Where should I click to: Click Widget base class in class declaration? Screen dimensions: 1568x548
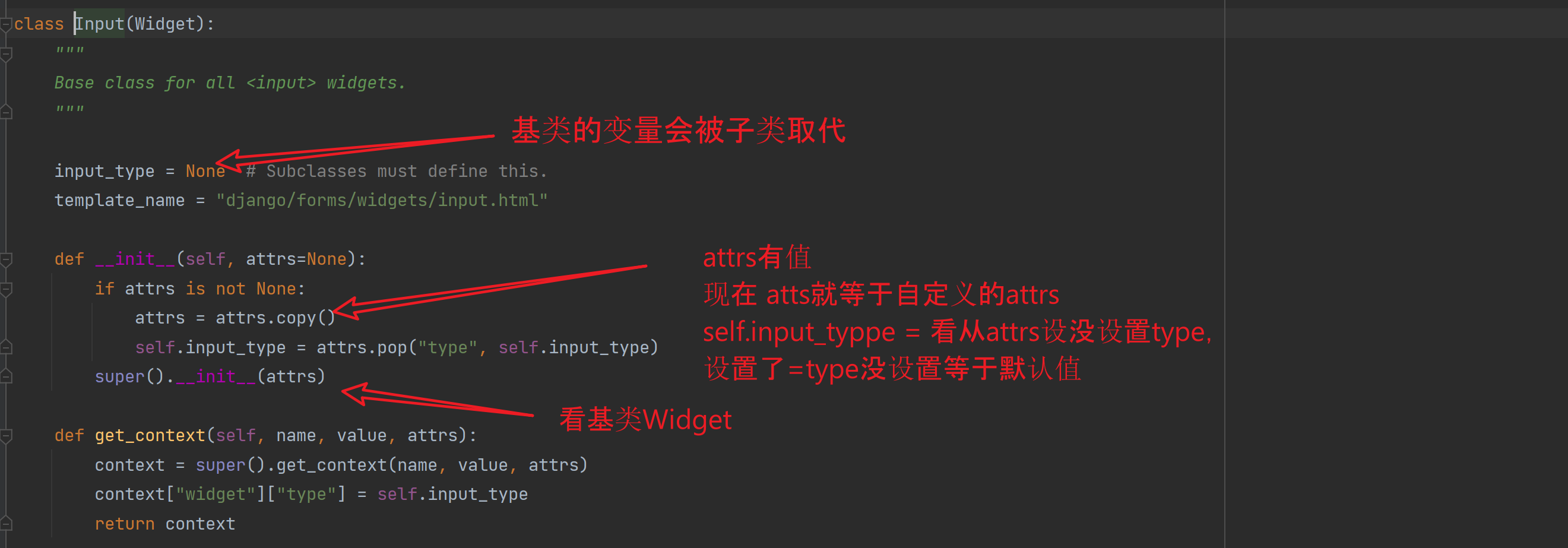(164, 24)
